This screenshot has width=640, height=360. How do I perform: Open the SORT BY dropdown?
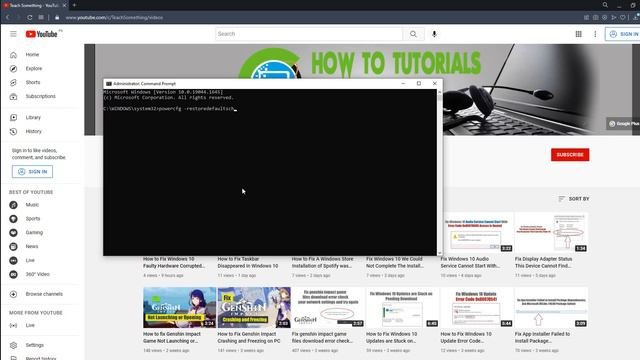tap(573, 199)
